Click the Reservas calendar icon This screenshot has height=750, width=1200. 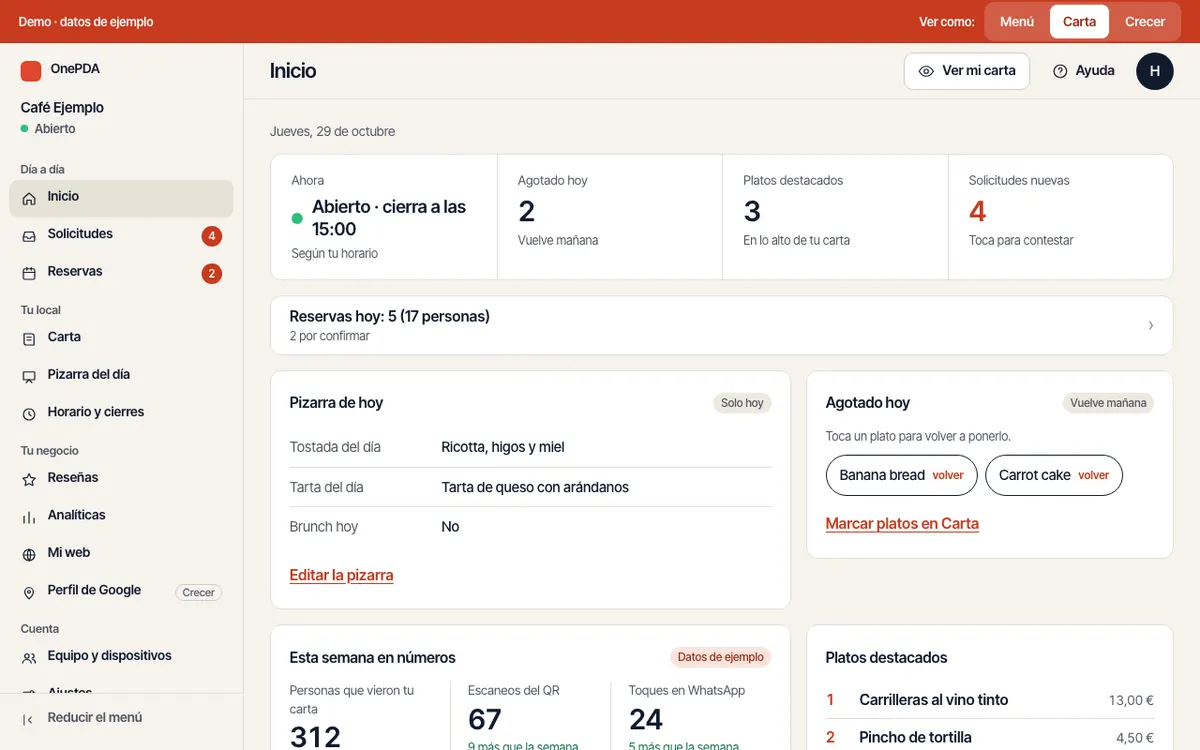[29, 273]
